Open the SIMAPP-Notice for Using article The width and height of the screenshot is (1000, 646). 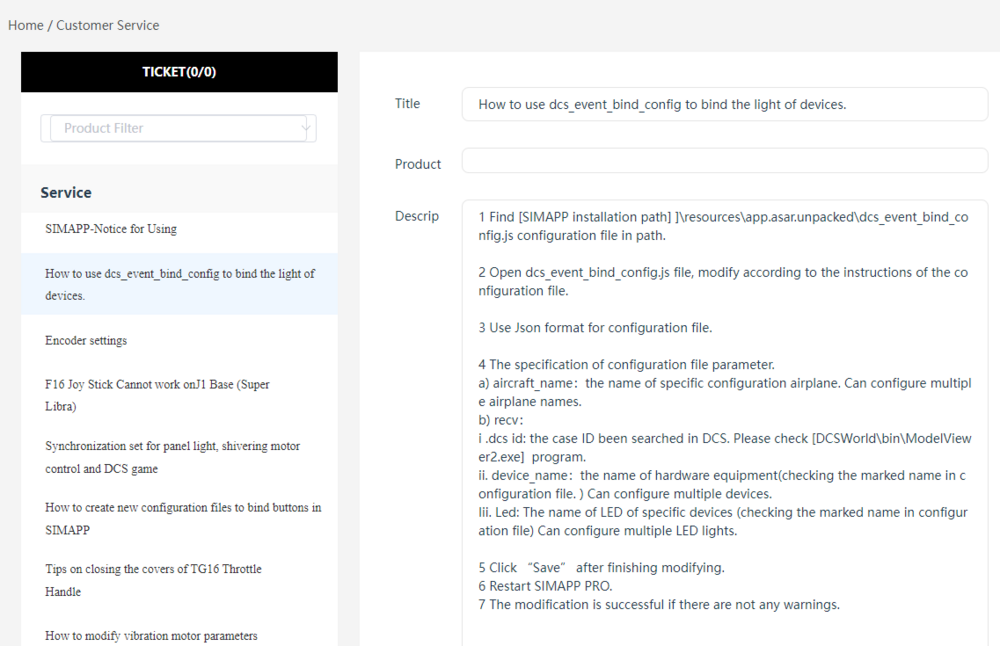point(111,229)
